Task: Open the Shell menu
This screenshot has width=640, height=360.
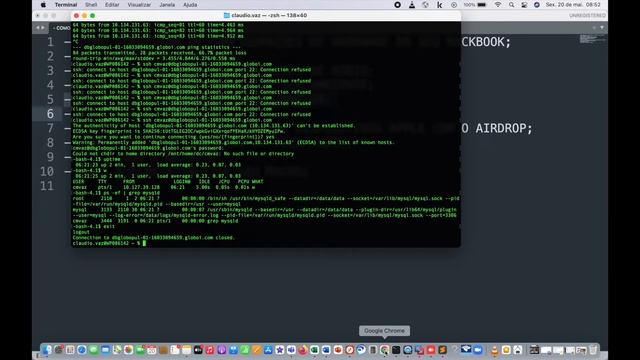Action: point(91,5)
